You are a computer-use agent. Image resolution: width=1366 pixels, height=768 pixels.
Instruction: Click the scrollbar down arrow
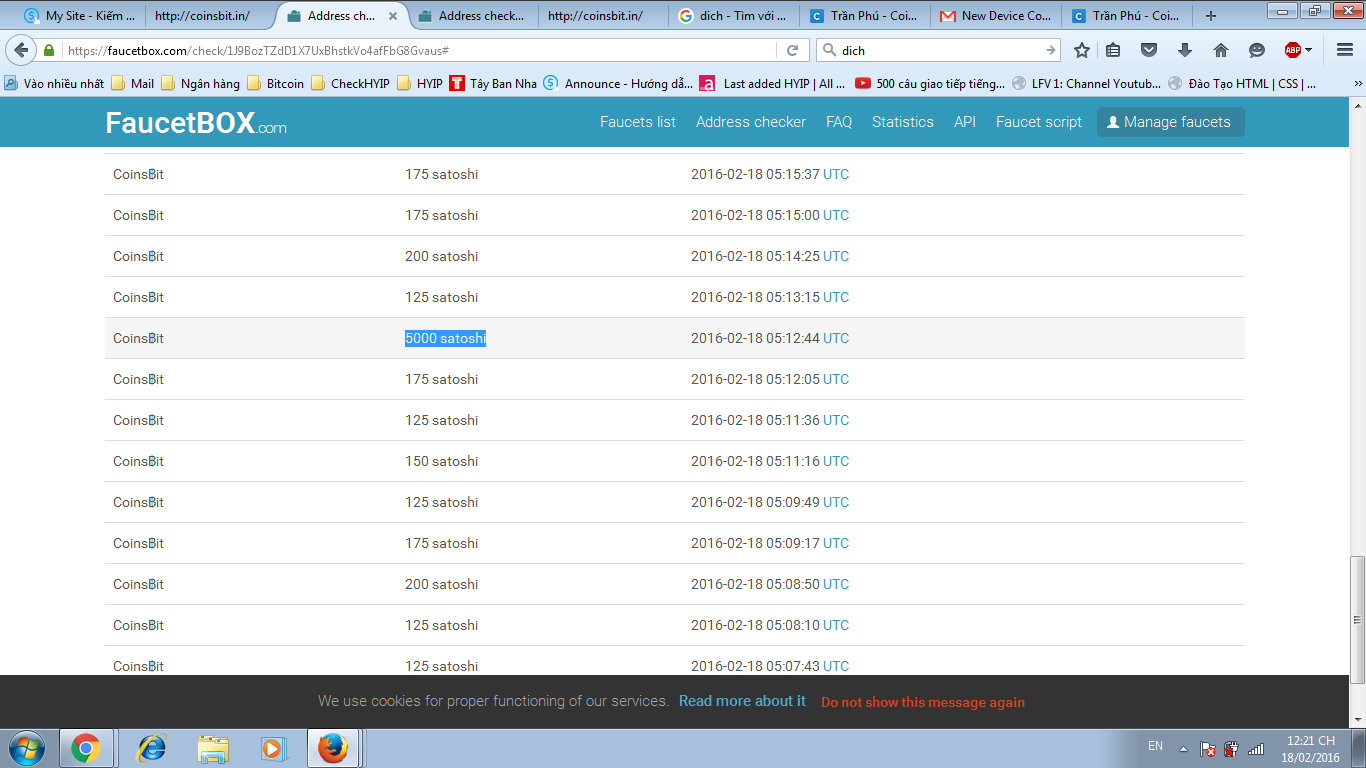click(1357, 718)
